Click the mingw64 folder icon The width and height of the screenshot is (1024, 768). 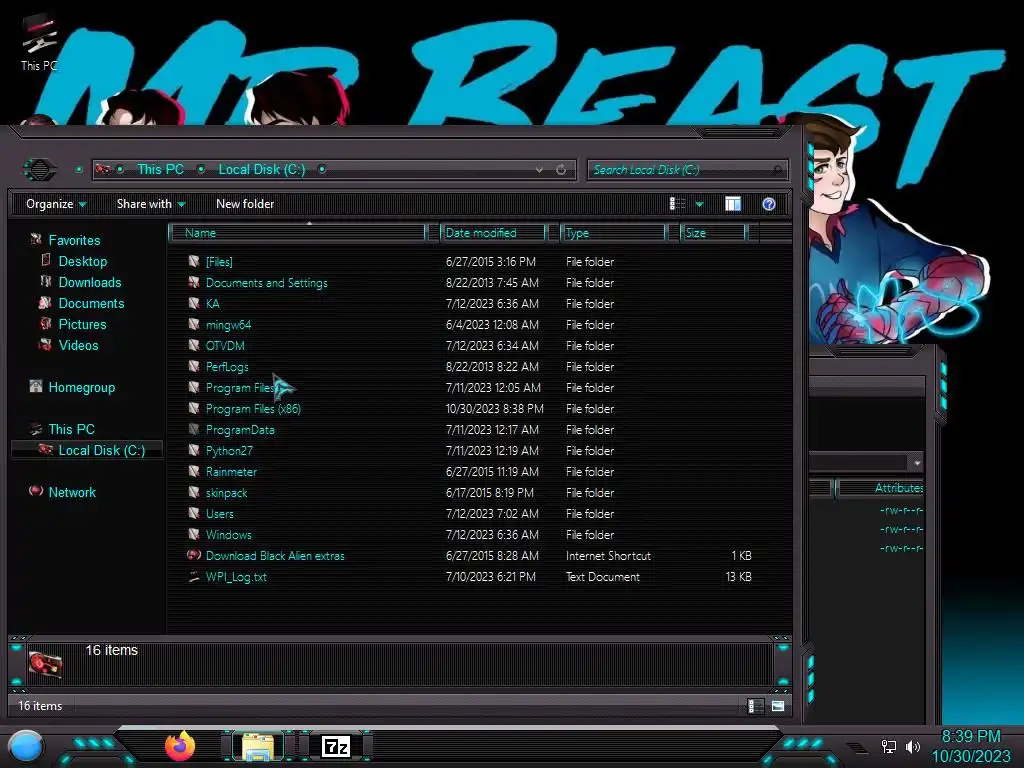tap(194, 324)
